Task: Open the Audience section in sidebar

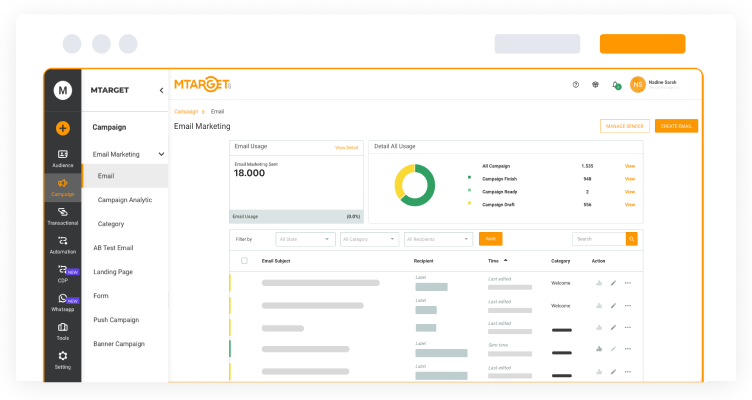Action: click(63, 157)
